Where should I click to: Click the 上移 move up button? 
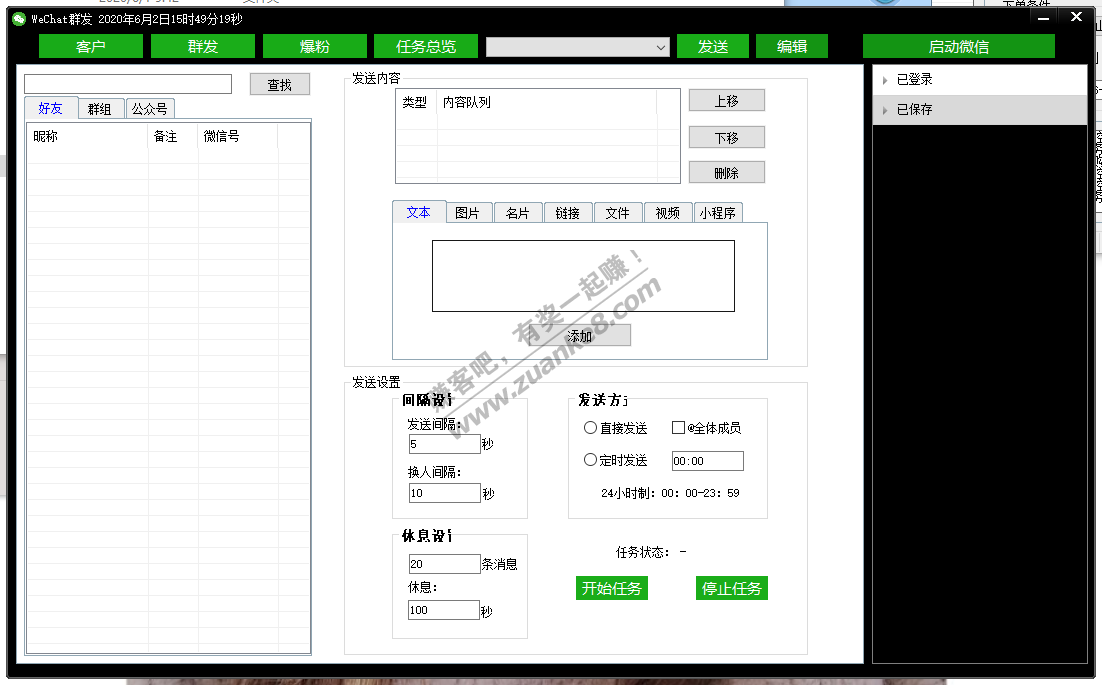[x=726, y=101]
